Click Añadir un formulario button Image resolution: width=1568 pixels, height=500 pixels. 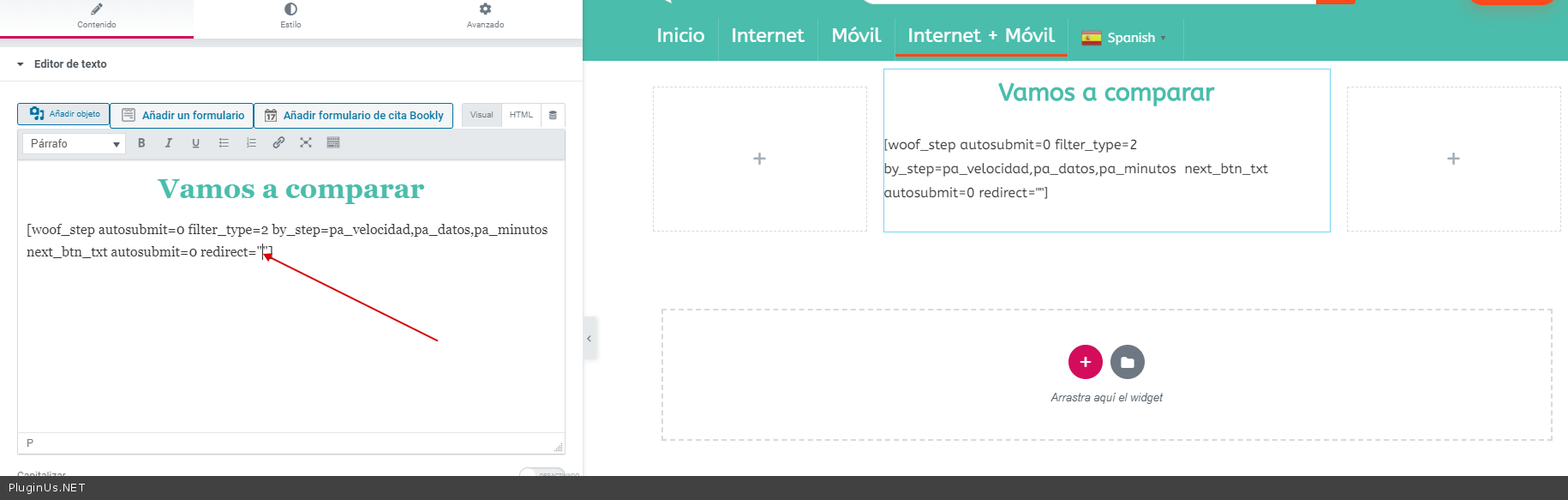coord(182,115)
